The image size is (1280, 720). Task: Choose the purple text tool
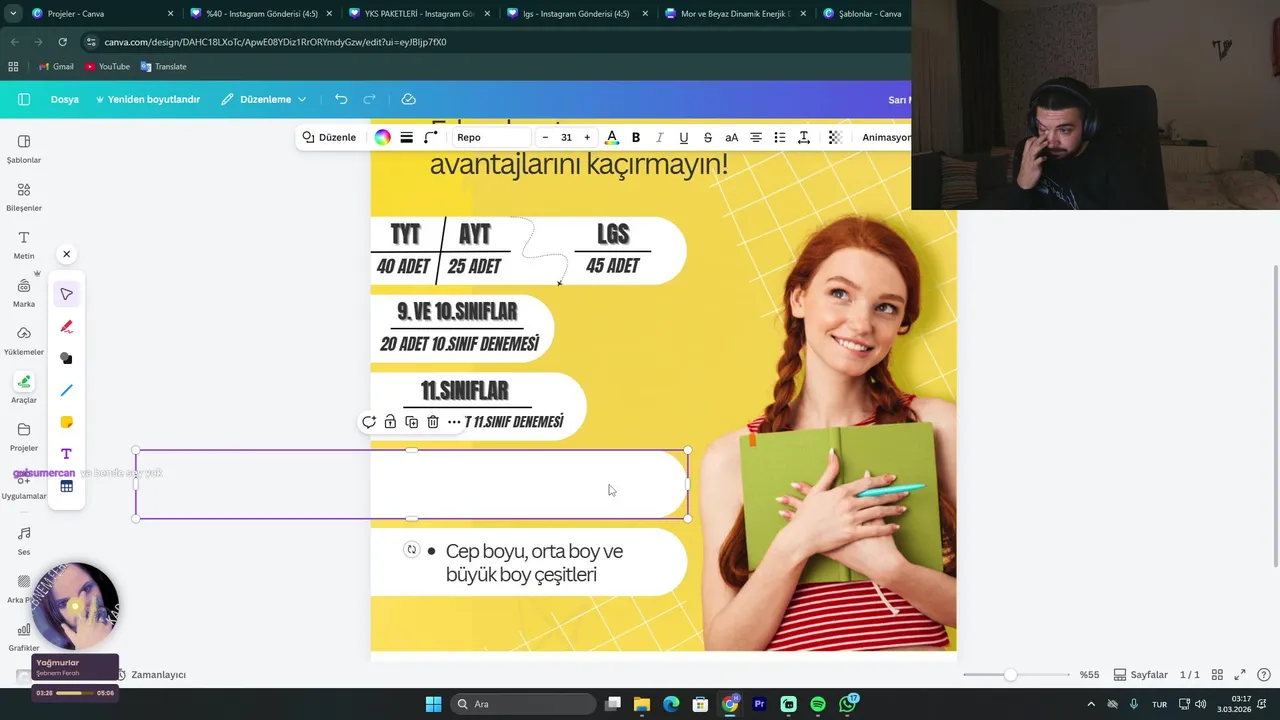click(67, 454)
